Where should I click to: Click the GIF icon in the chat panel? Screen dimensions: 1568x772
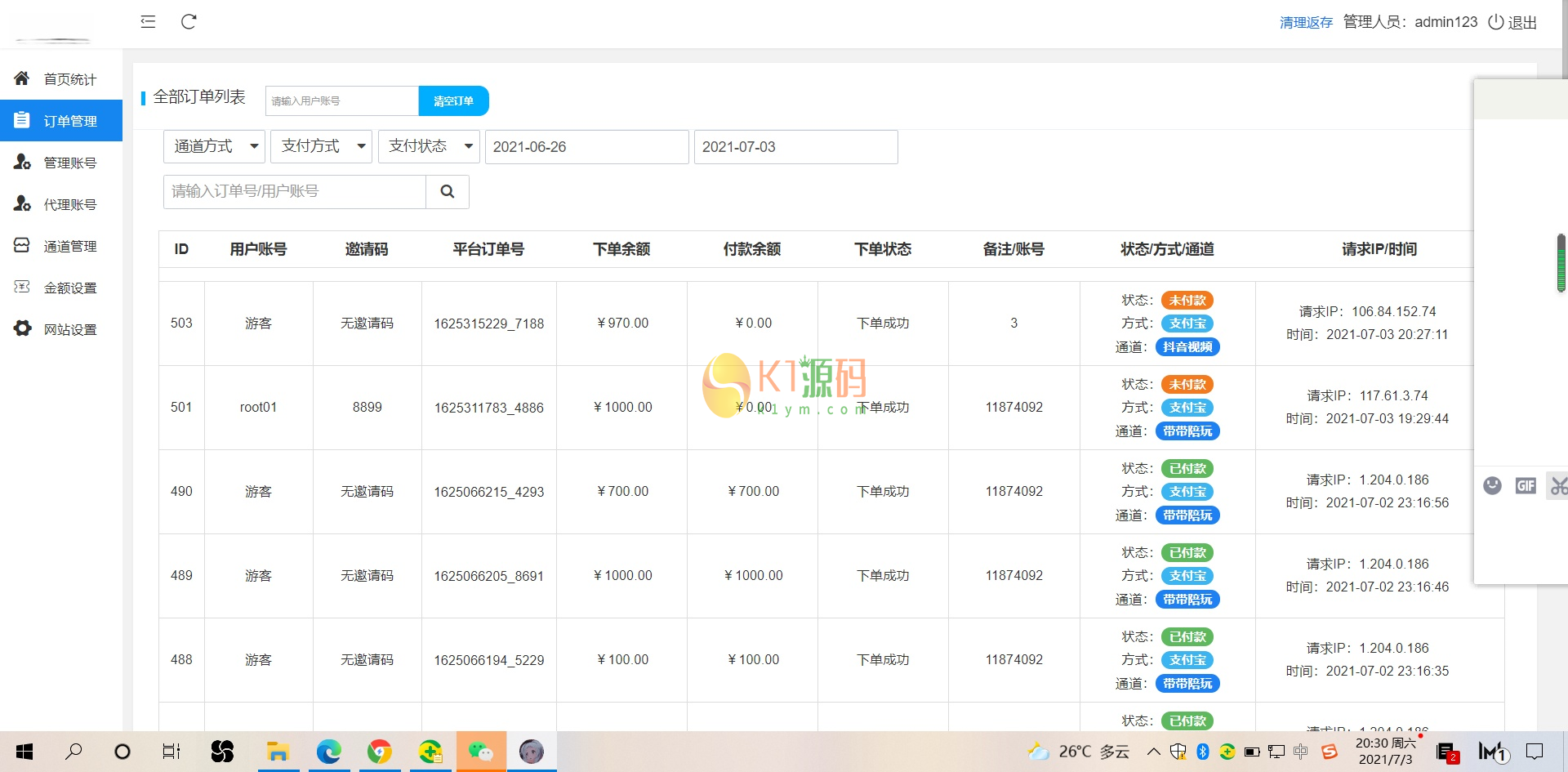click(1526, 485)
